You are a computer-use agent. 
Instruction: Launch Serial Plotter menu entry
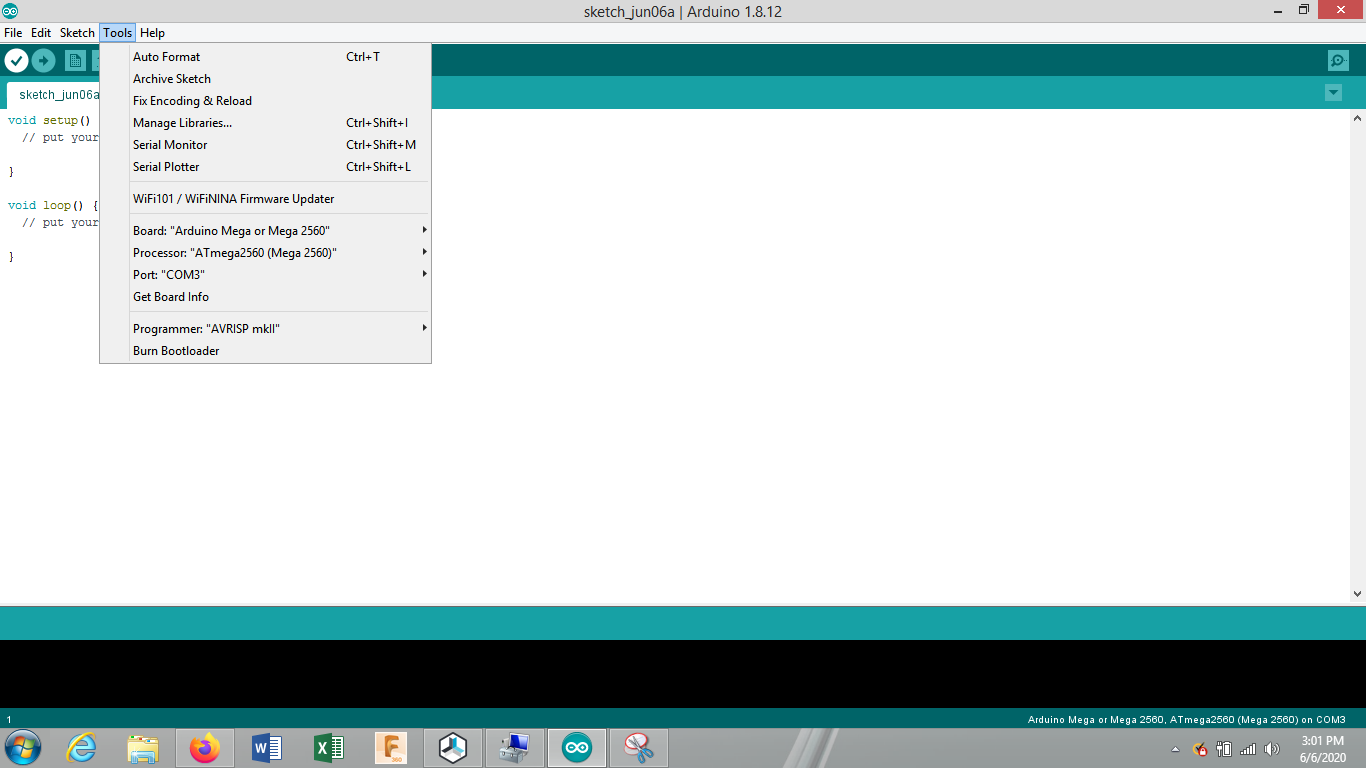coord(266,167)
